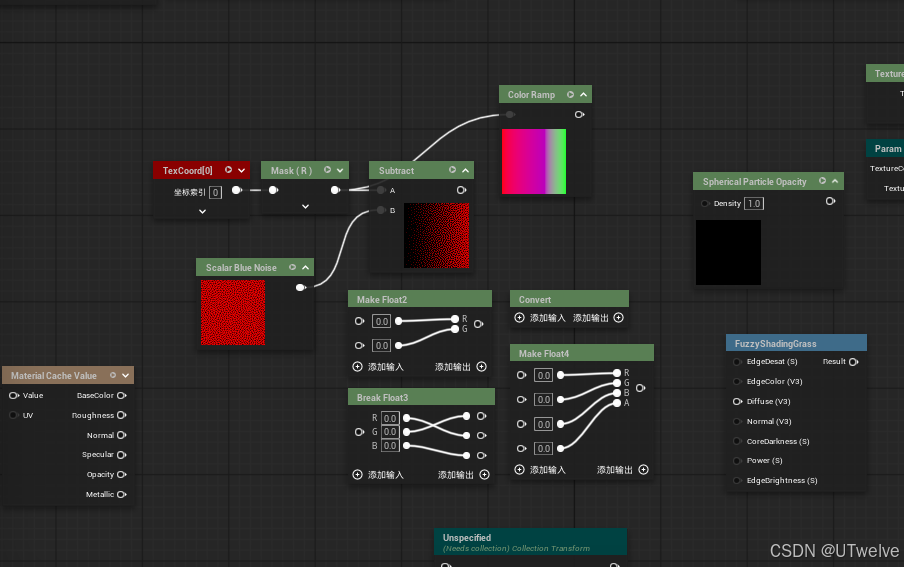Click the Scalar Blue Noise output pin

(300, 287)
